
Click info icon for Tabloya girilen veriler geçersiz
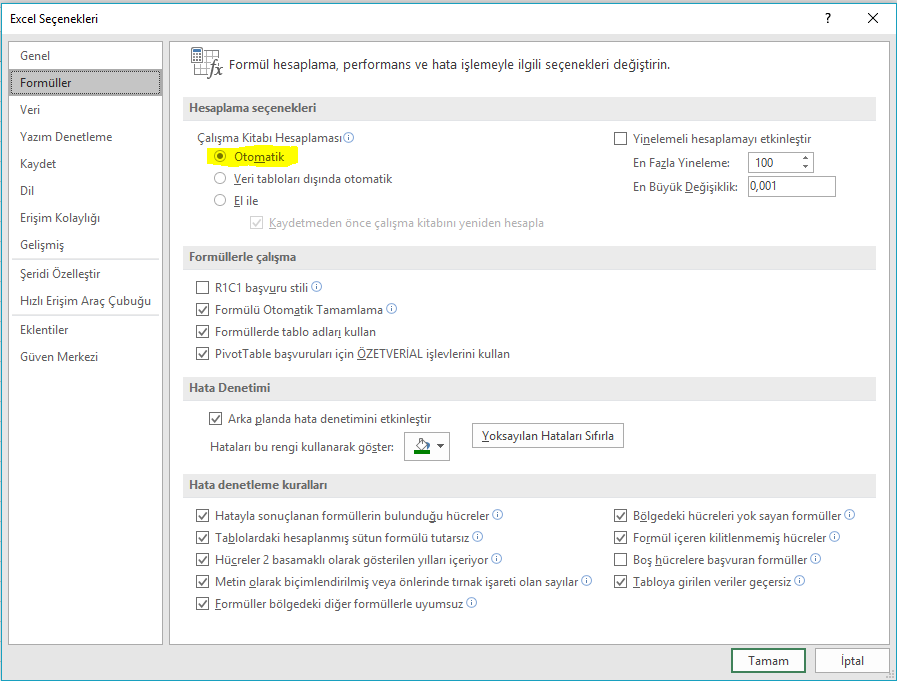click(x=800, y=581)
